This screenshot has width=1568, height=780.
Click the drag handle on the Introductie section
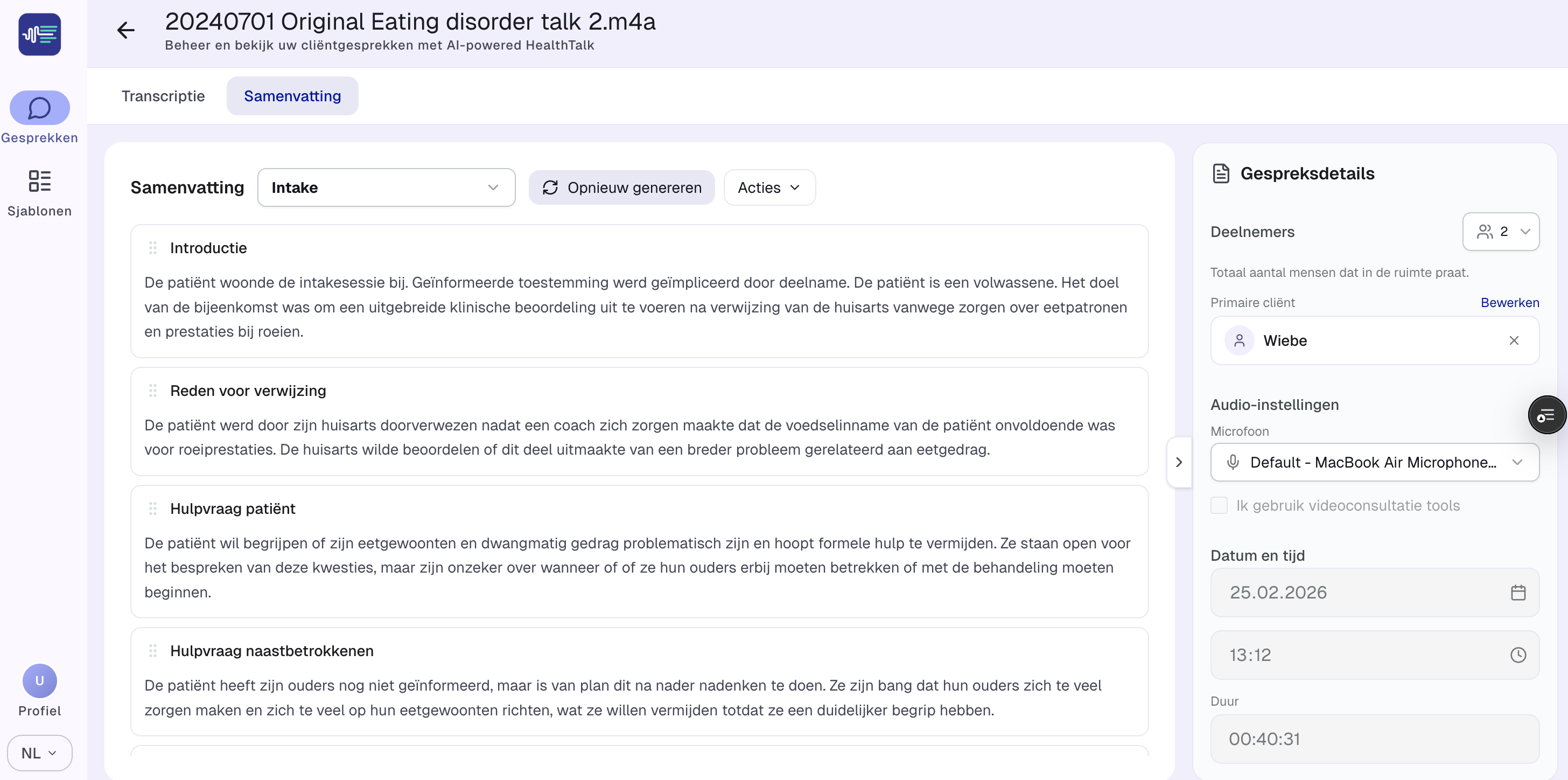click(x=153, y=247)
